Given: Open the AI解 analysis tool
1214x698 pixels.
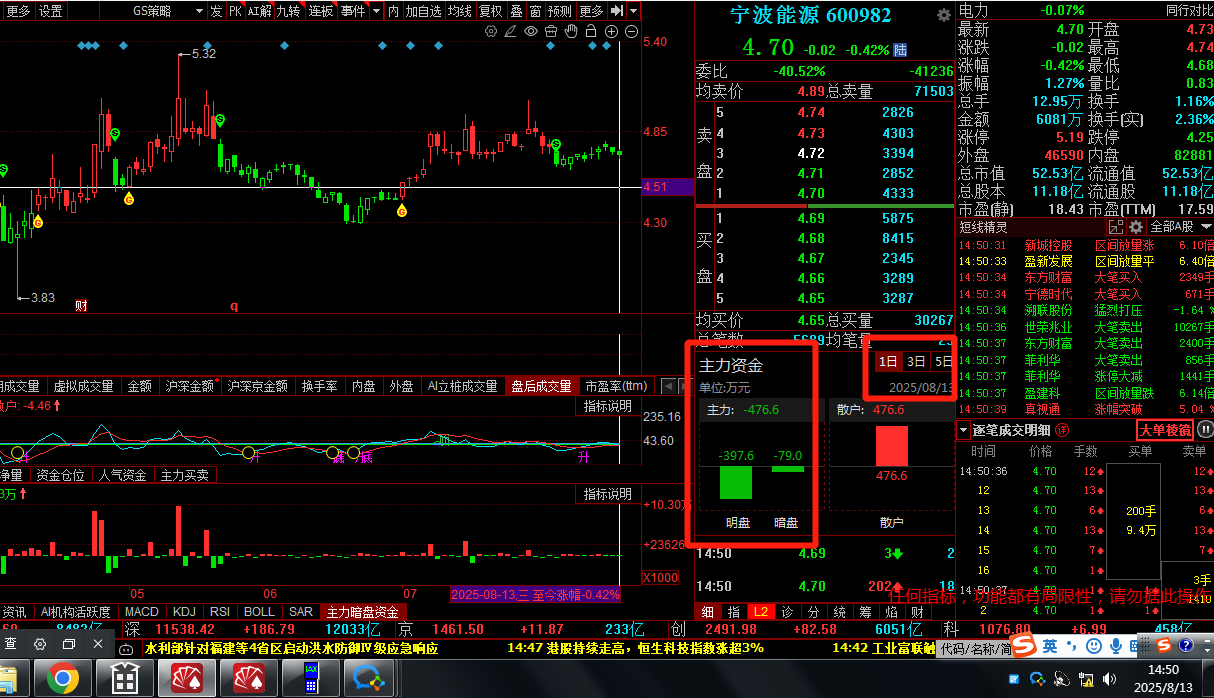Looking at the screenshot, I should 259,11.
